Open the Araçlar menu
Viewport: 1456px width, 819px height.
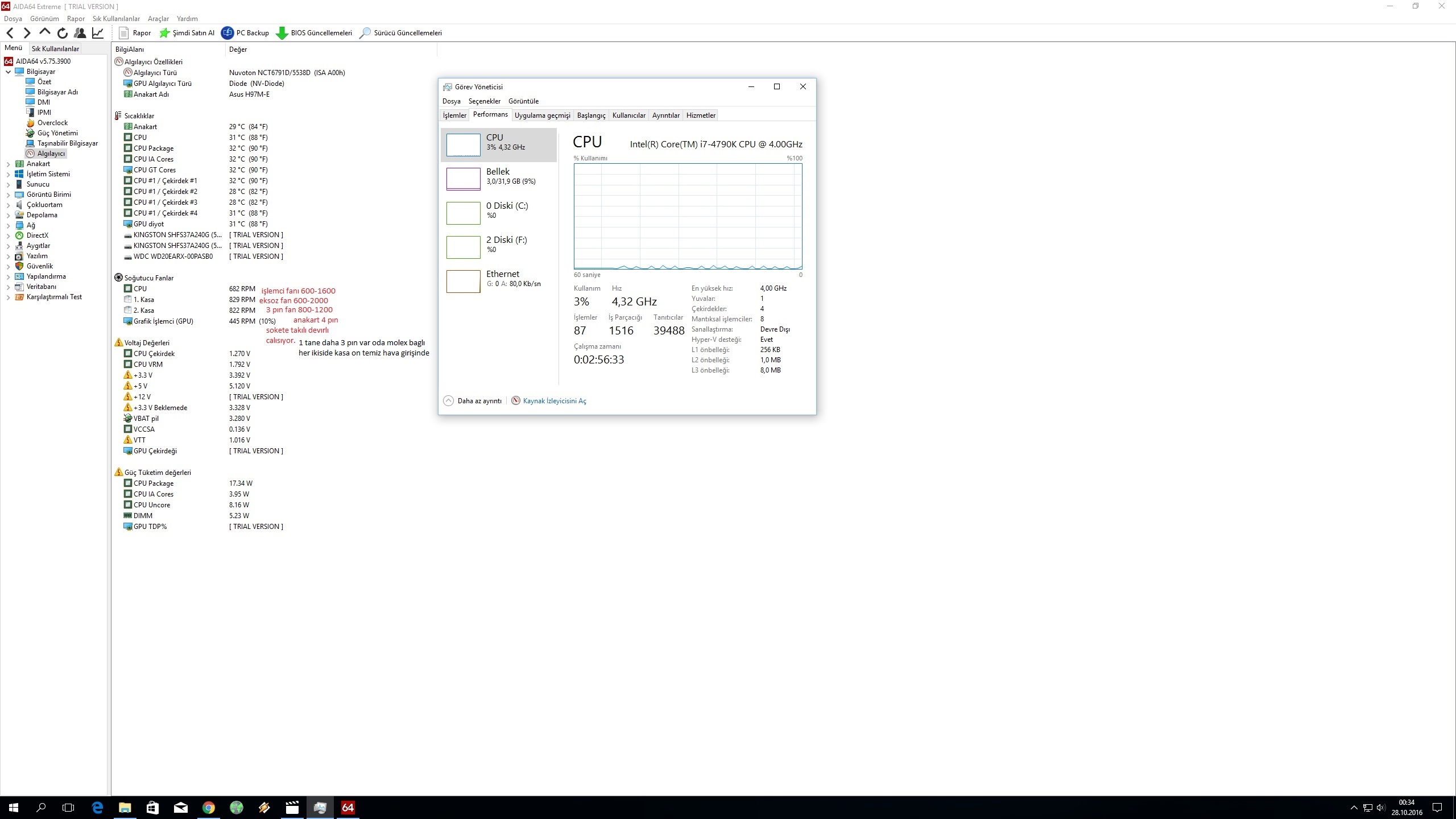click(158, 19)
